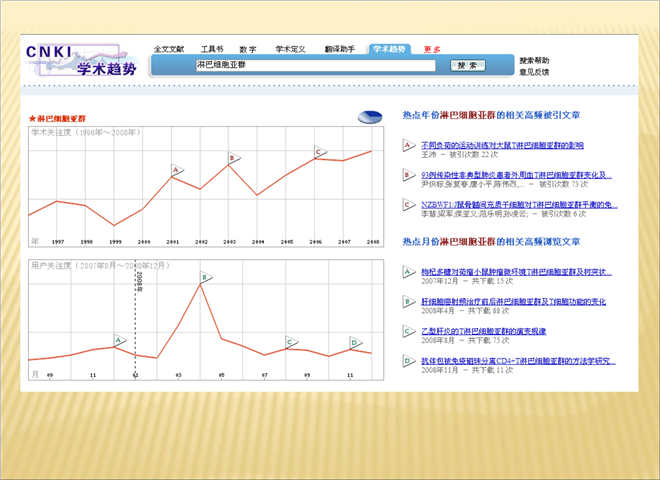Click the blue disc icon above the chart

pos(371,118)
